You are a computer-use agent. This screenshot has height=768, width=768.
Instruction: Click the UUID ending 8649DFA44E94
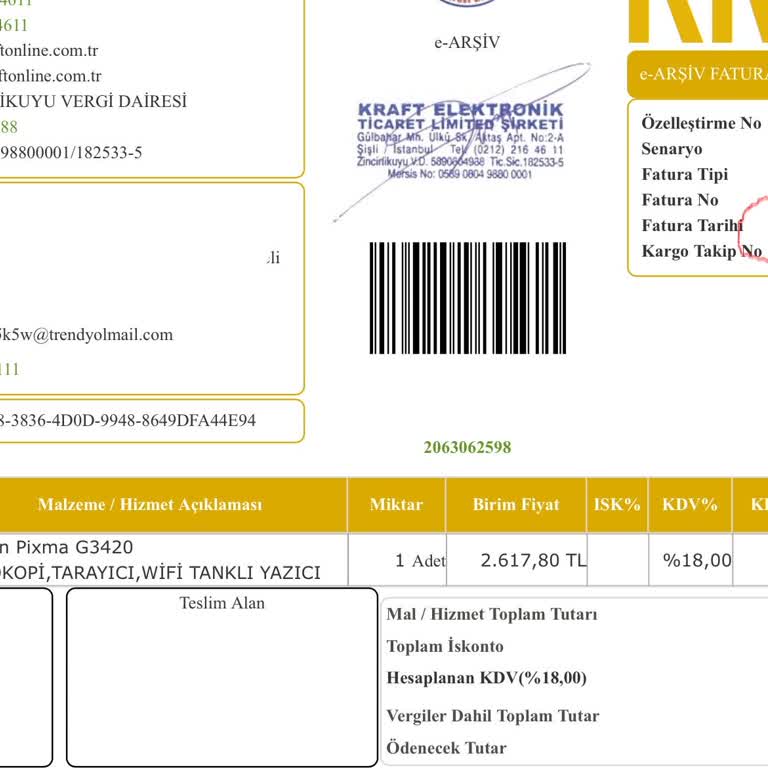128,420
